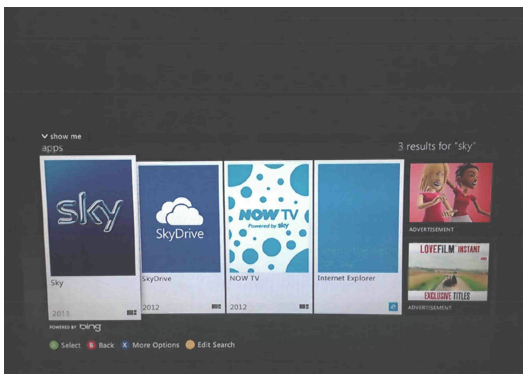Click the app type icon on the NOW TV tile
The height and width of the screenshot is (380, 528).
click(304, 307)
